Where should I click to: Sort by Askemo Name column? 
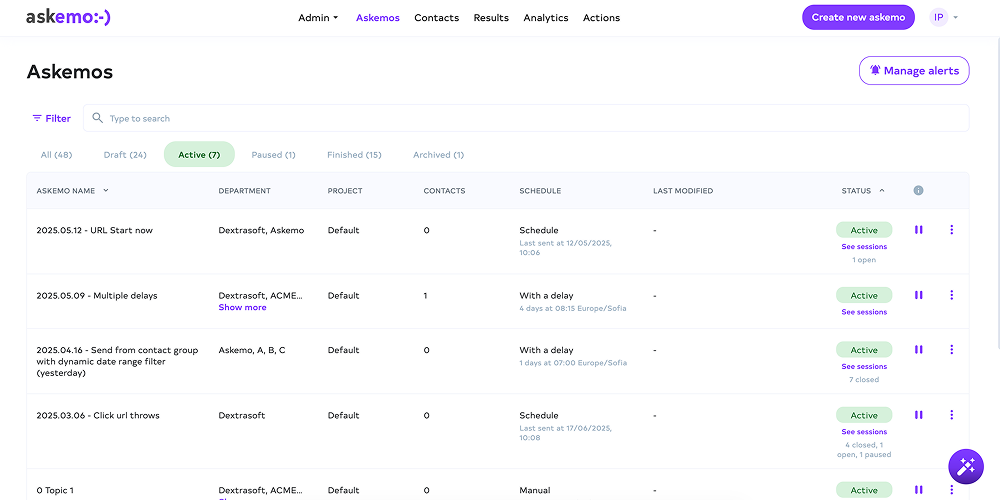click(x=72, y=191)
